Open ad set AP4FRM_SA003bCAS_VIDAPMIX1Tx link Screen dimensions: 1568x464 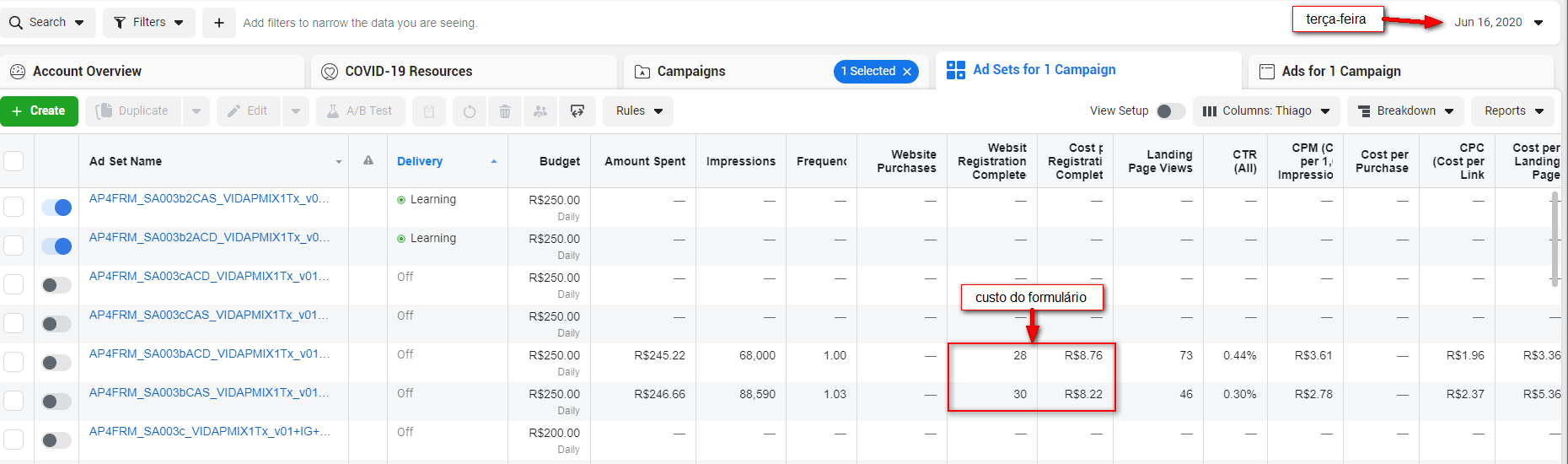209,393
